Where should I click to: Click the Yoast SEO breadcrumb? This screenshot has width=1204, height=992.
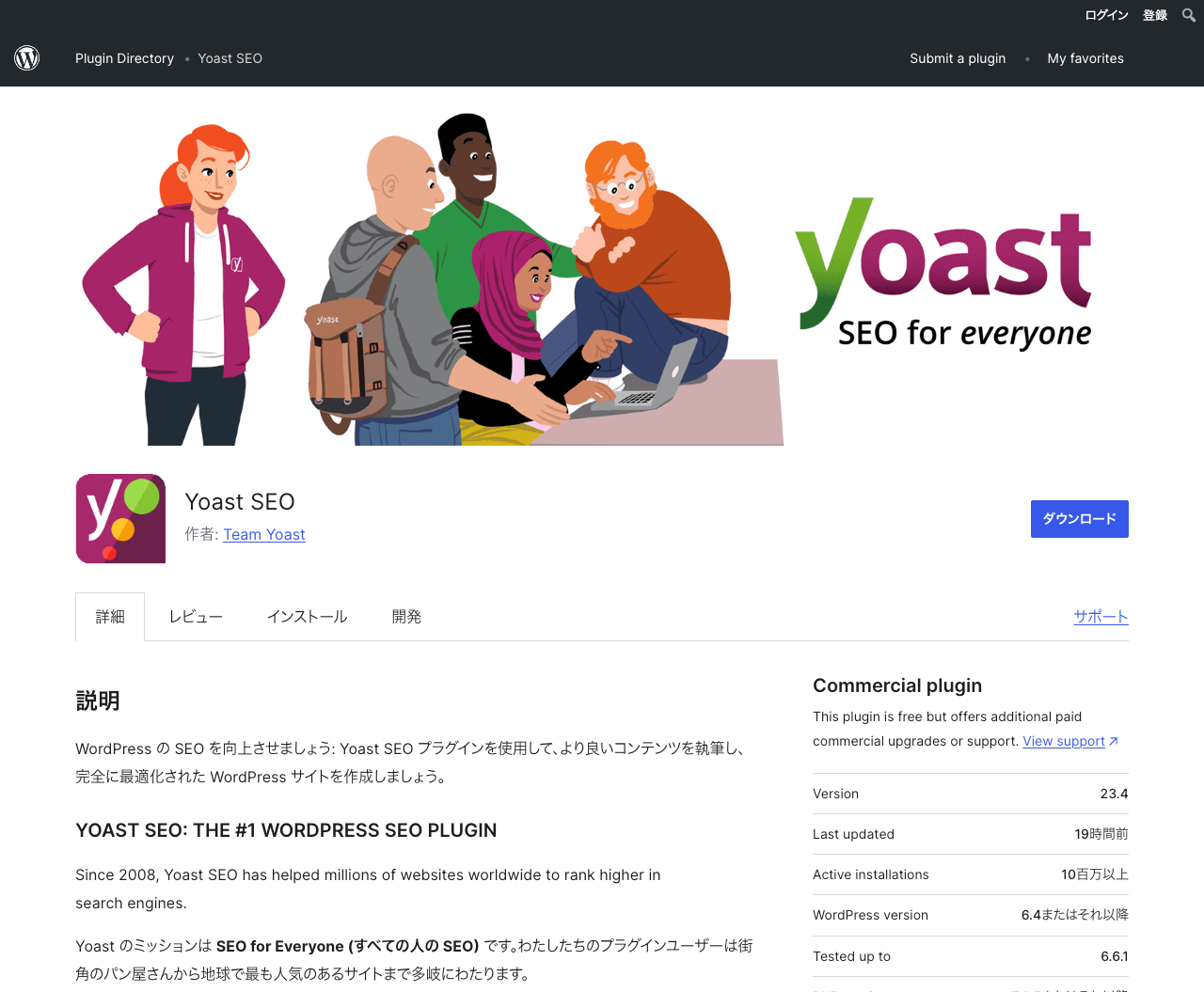click(230, 58)
